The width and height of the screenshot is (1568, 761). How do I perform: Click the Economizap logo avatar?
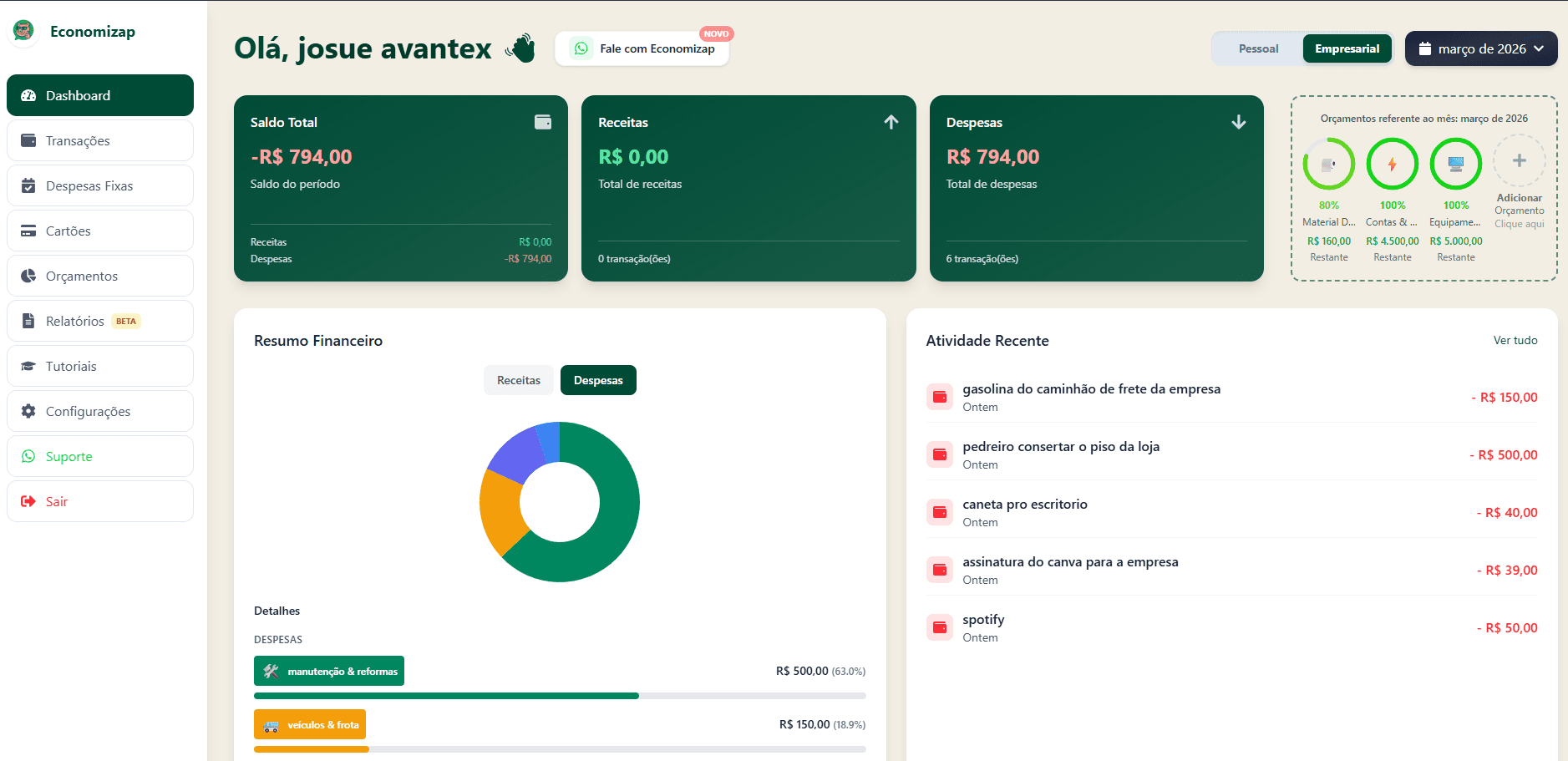[x=23, y=31]
